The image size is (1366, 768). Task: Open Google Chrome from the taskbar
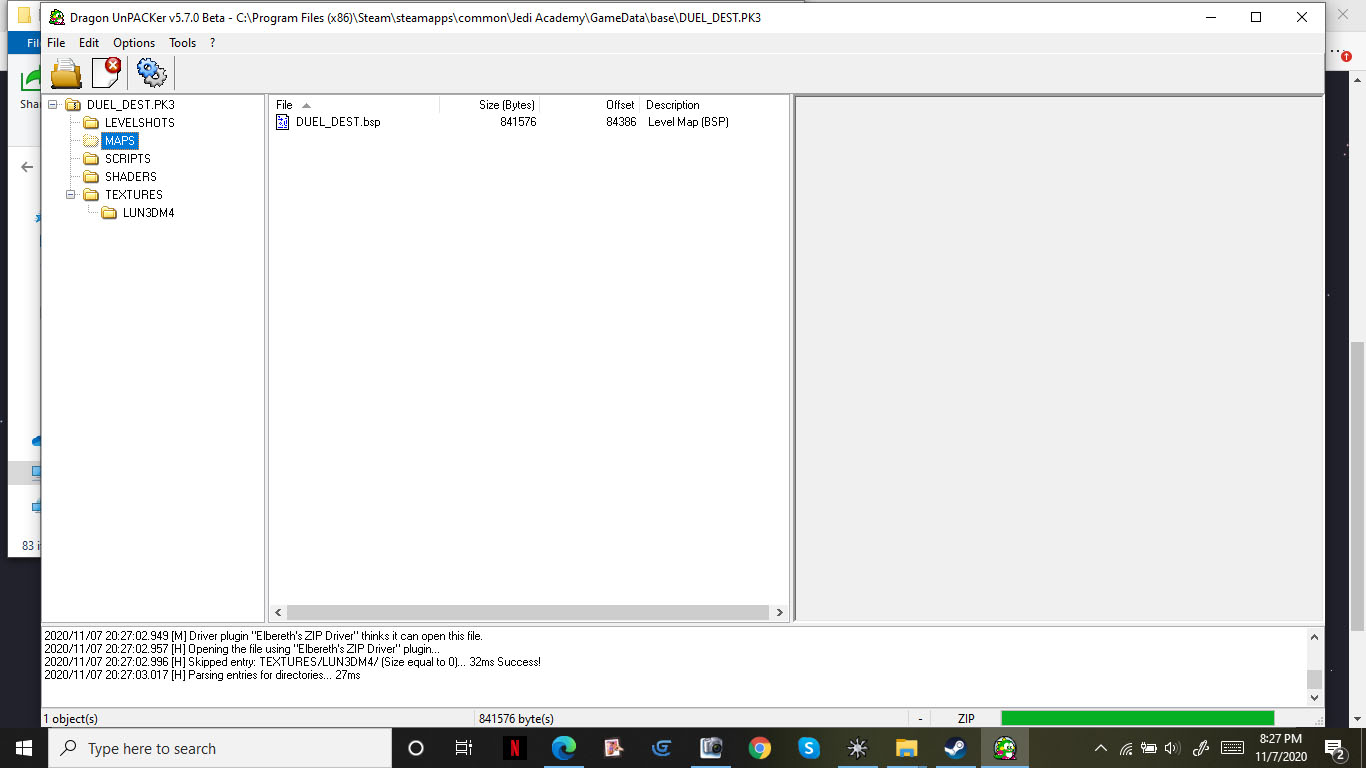tap(760, 748)
